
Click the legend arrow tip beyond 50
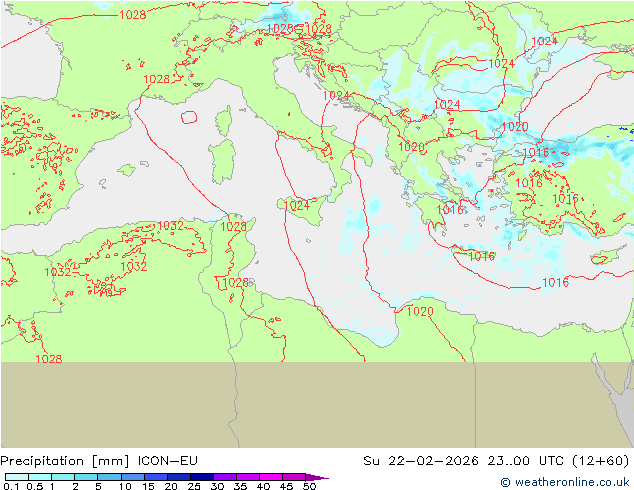tap(317, 477)
